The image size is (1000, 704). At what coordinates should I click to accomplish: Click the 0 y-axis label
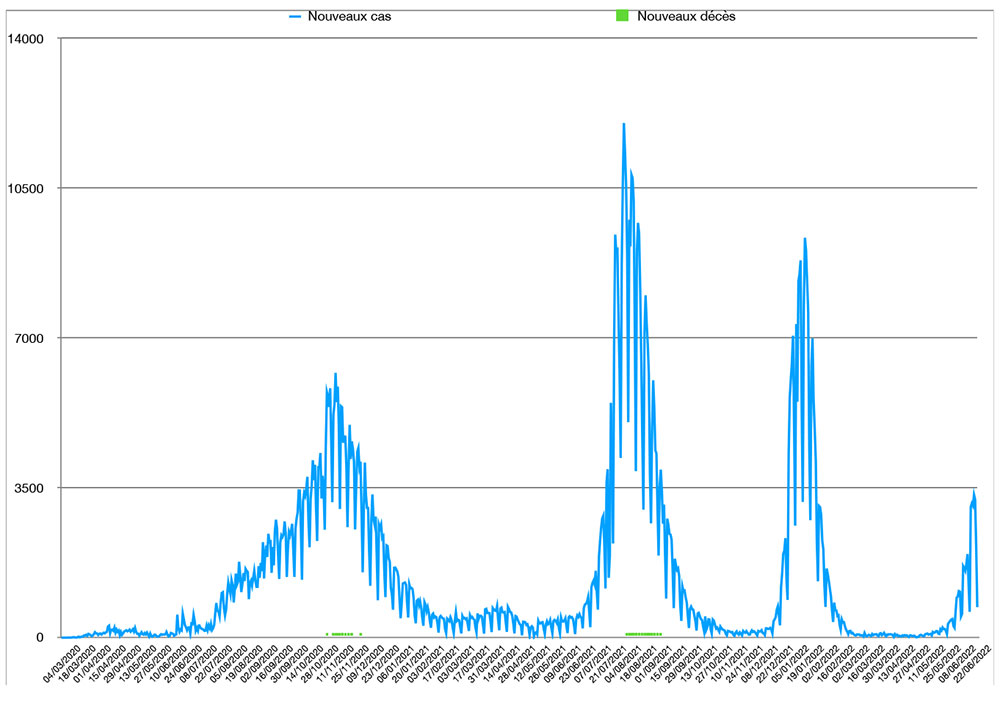41,638
